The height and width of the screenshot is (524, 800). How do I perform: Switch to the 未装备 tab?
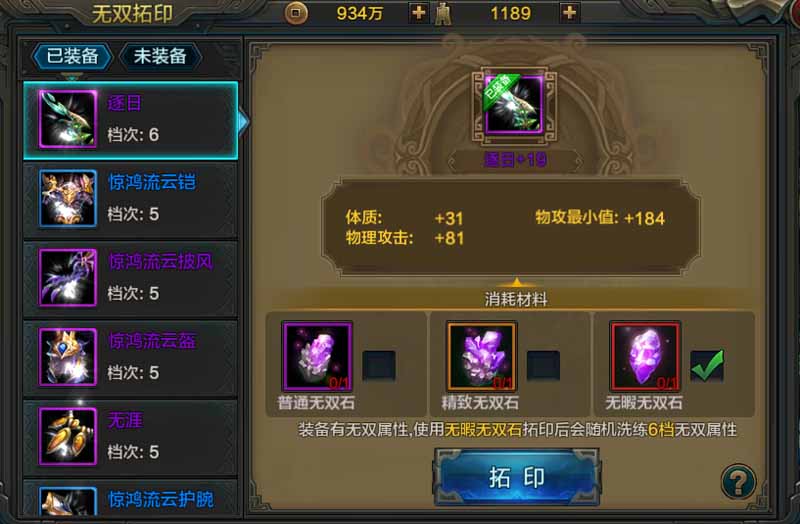coord(160,56)
